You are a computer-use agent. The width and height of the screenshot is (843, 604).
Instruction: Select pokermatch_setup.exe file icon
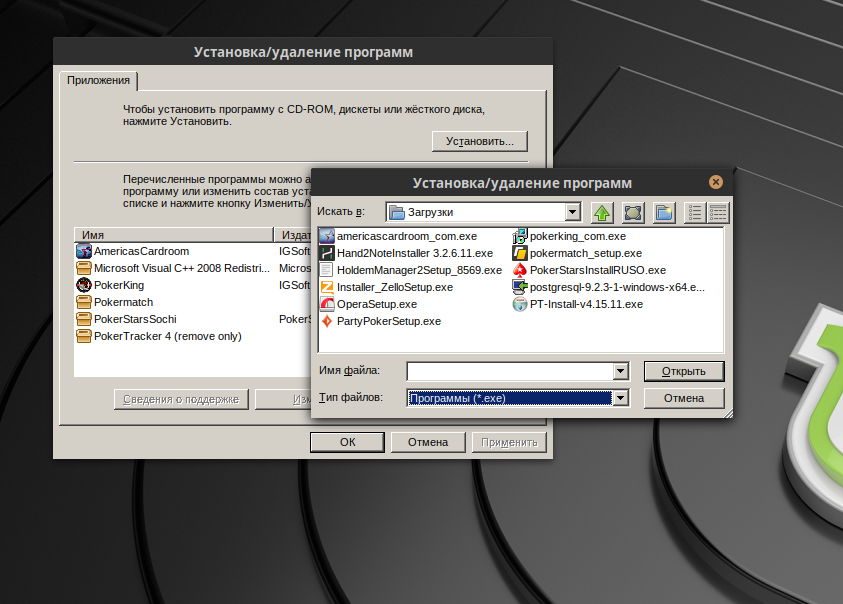click(520, 253)
